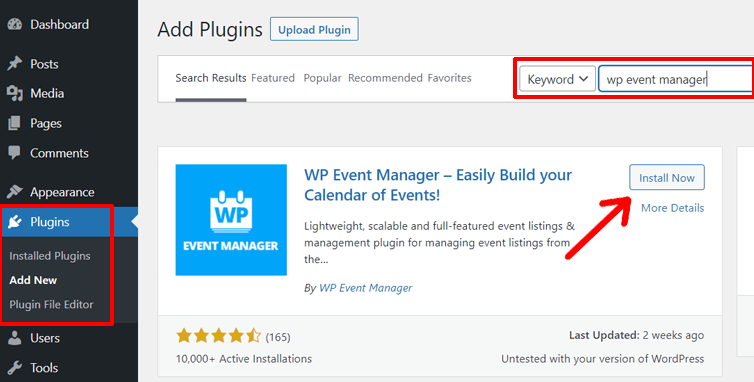Click the Tools wrench icon

14,368
